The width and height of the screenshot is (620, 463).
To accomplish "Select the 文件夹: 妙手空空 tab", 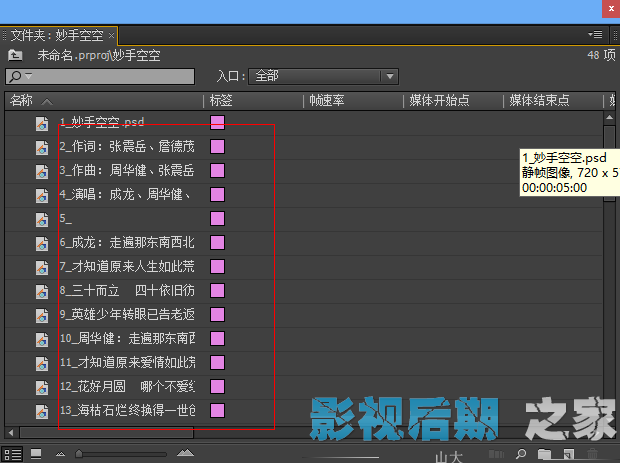I will pos(57,36).
